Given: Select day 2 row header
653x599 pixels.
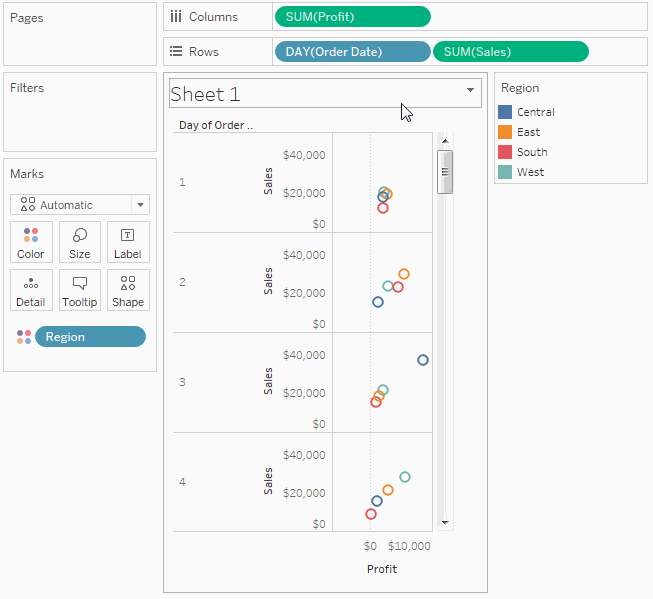Looking at the screenshot, I should click(x=182, y=282).
